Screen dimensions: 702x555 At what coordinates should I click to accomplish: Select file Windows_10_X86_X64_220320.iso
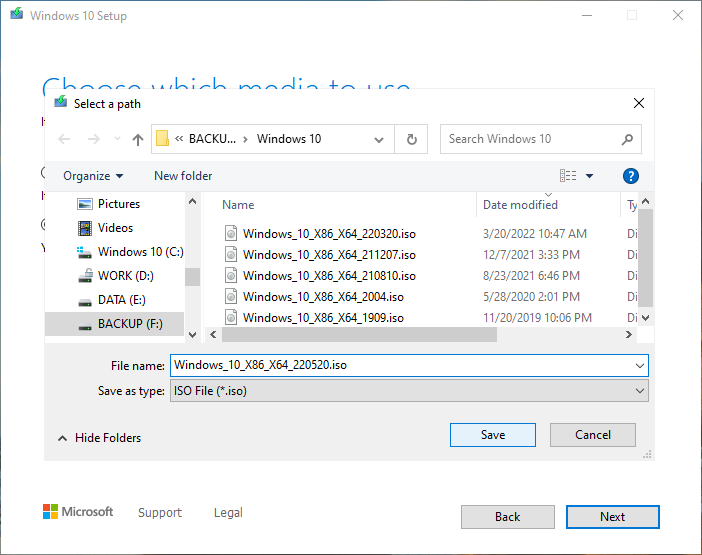329,234
